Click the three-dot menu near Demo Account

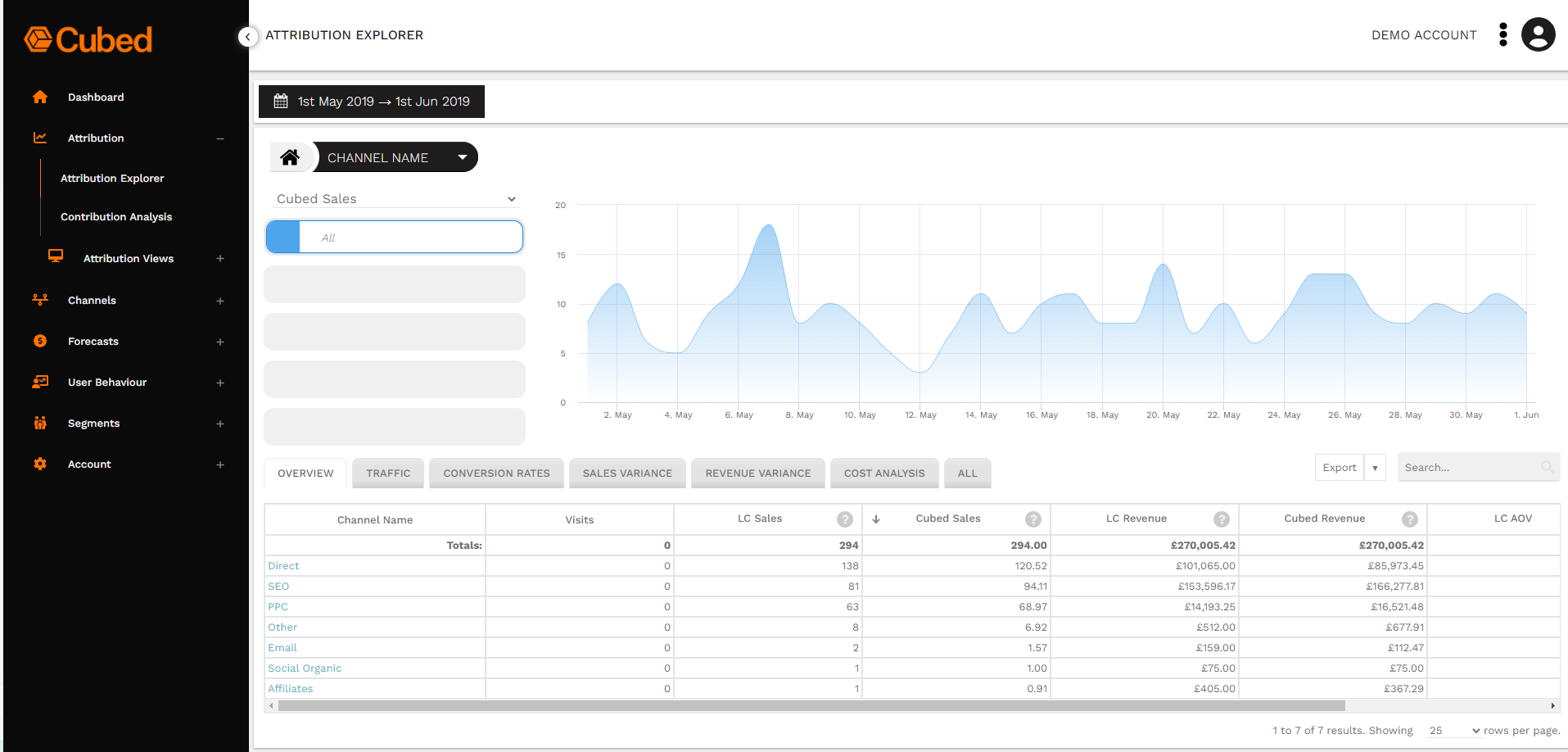click(1502, 34)
